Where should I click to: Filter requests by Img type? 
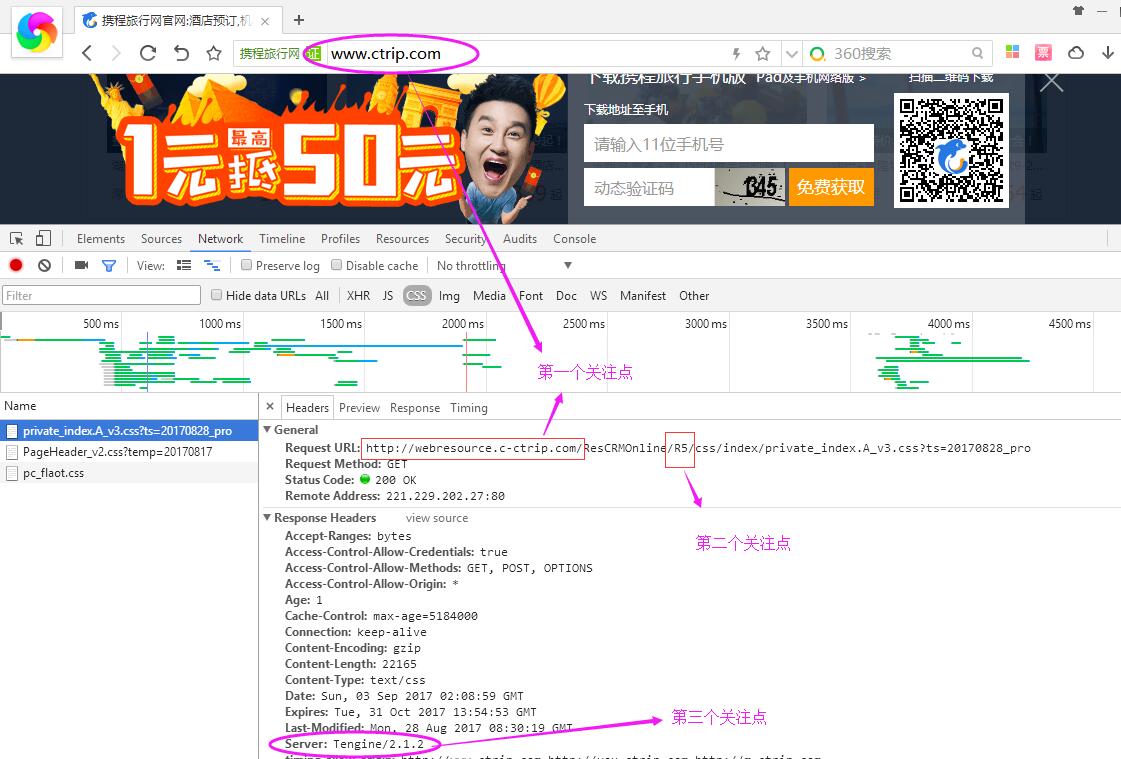tap(449, 295)
